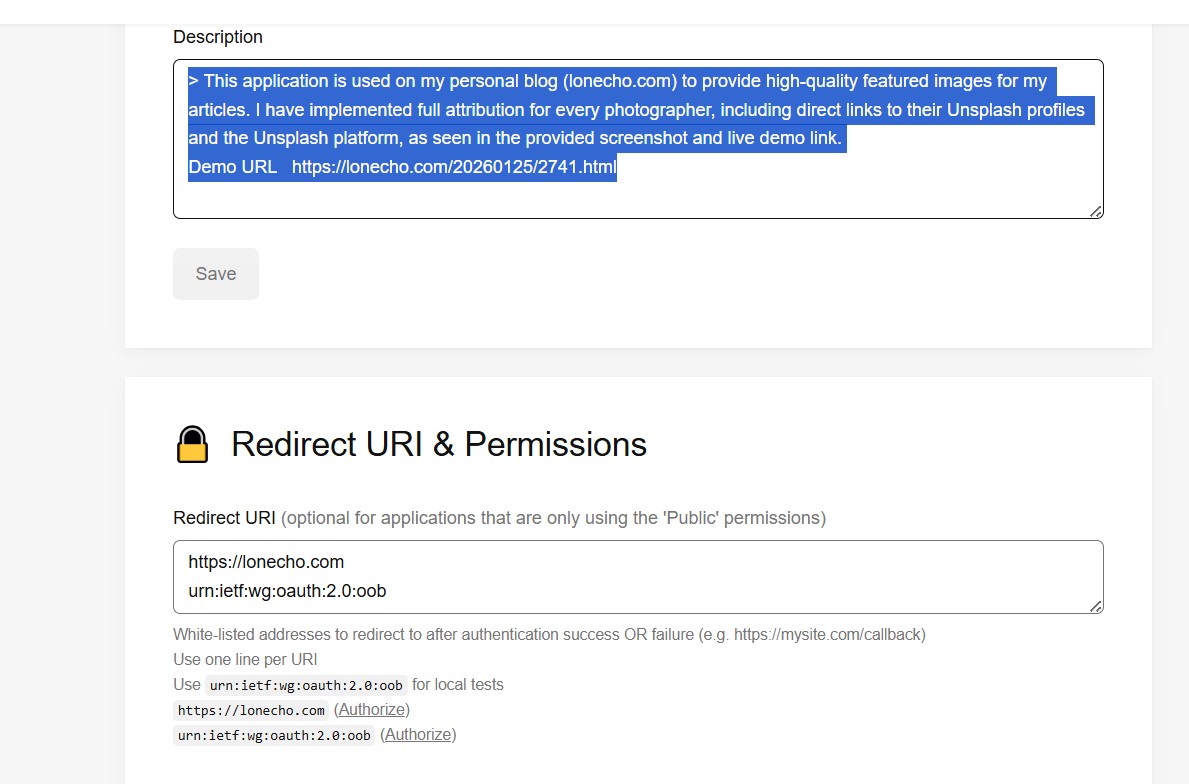Click the Redirect URI field label
The image size is (1189, 784).
coord(224,518)
